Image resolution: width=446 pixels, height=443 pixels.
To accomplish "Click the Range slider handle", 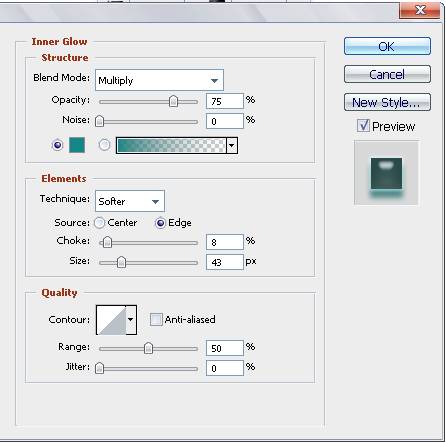I will (148, 349).
